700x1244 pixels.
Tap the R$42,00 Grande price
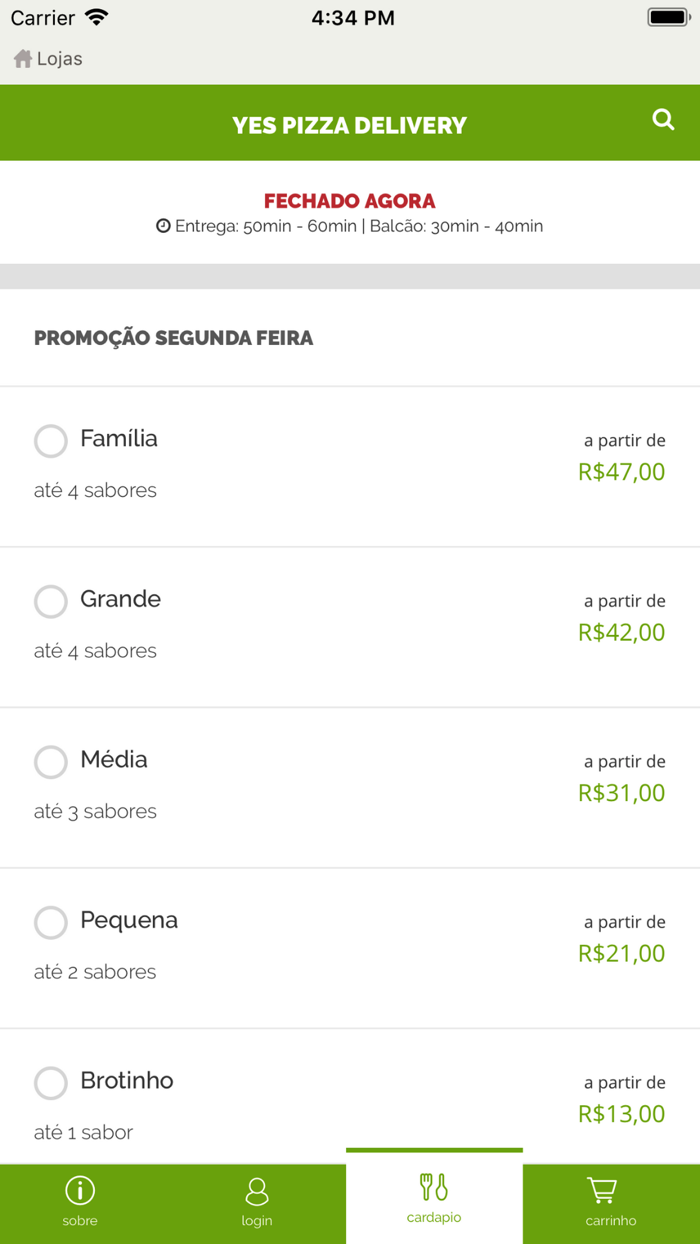tap(621, 632)
